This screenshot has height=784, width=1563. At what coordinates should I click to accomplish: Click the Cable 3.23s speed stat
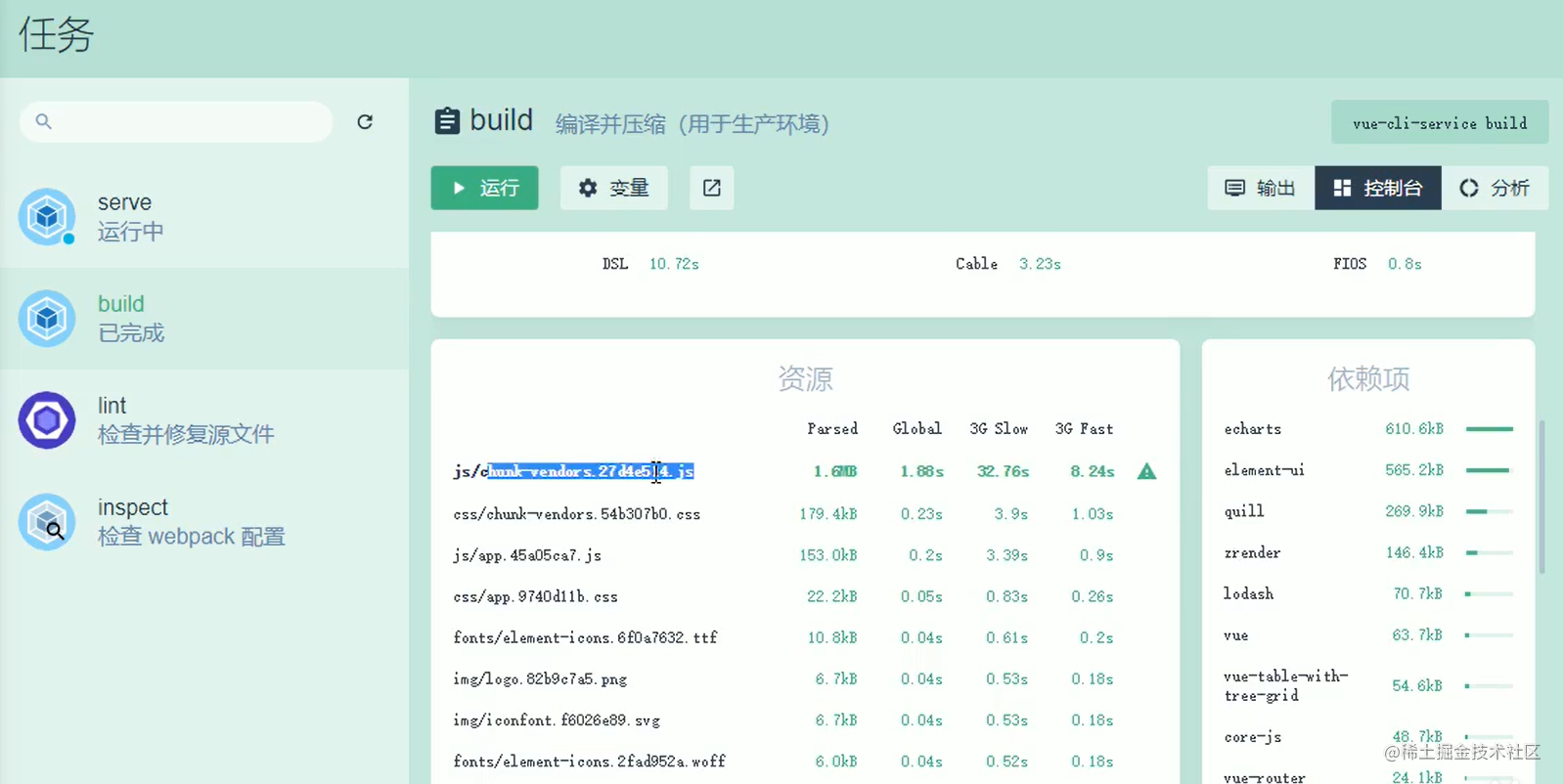tap(1008, 264)
